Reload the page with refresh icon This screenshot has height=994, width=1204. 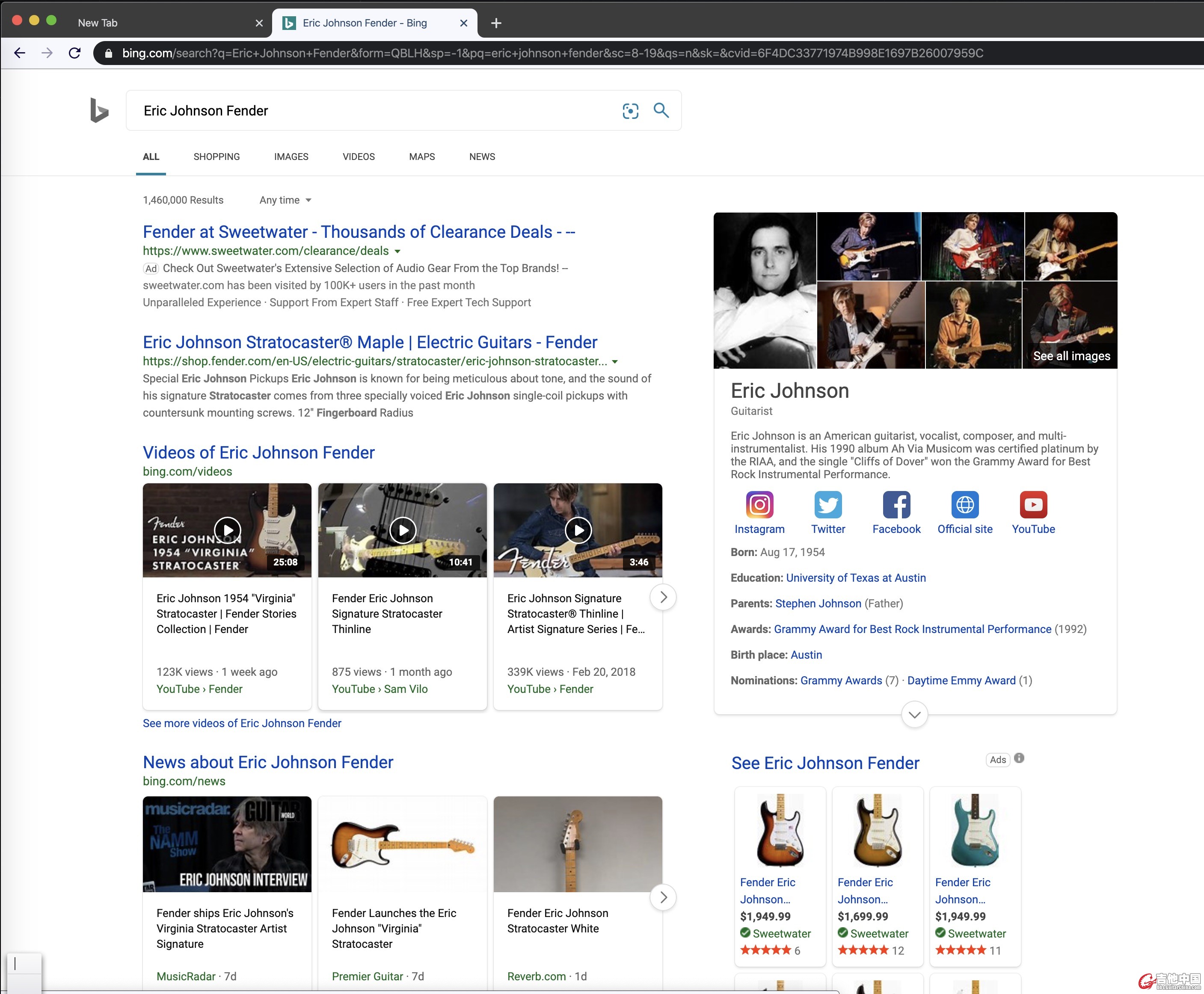tap(74, 53)
